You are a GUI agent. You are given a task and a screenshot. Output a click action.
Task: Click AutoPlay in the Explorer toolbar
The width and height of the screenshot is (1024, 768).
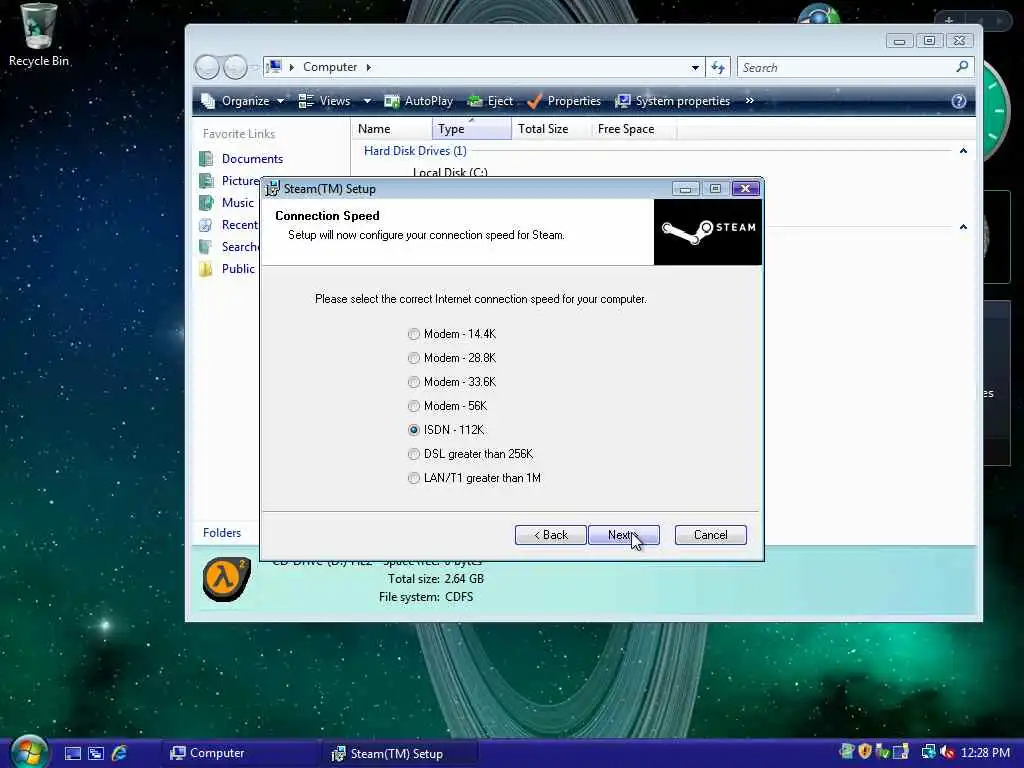(419, 101)
